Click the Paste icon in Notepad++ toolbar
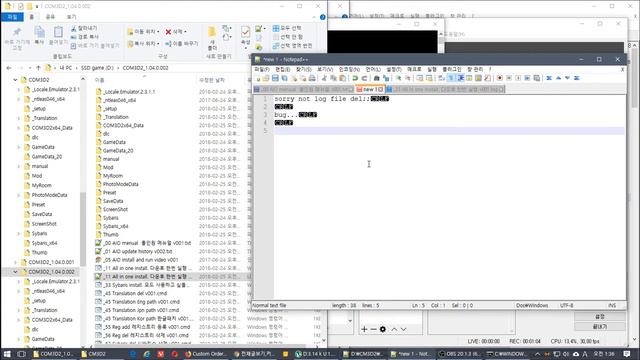640x360 pixels. click(x=342, y=78)
